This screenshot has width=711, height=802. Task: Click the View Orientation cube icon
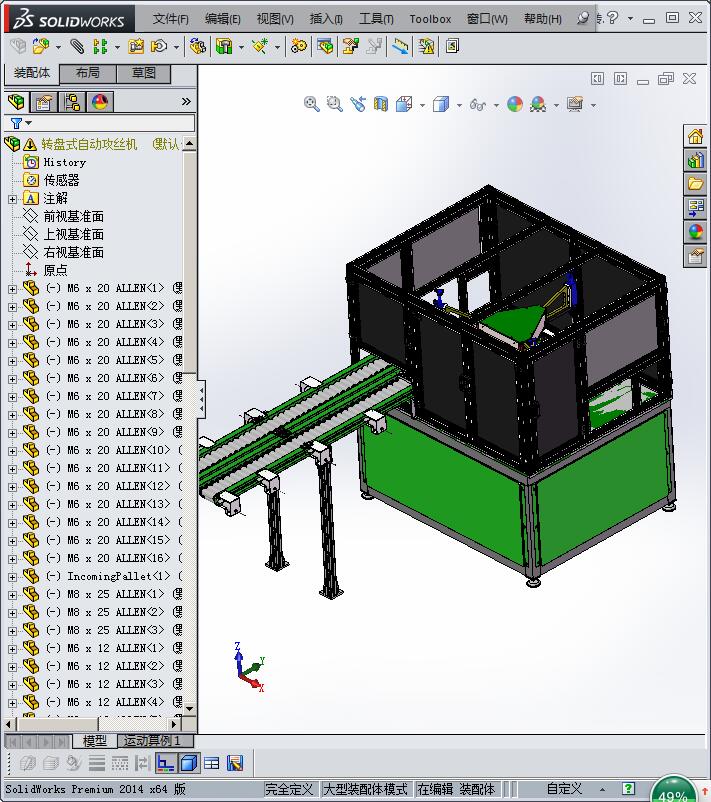pos(404,104)
